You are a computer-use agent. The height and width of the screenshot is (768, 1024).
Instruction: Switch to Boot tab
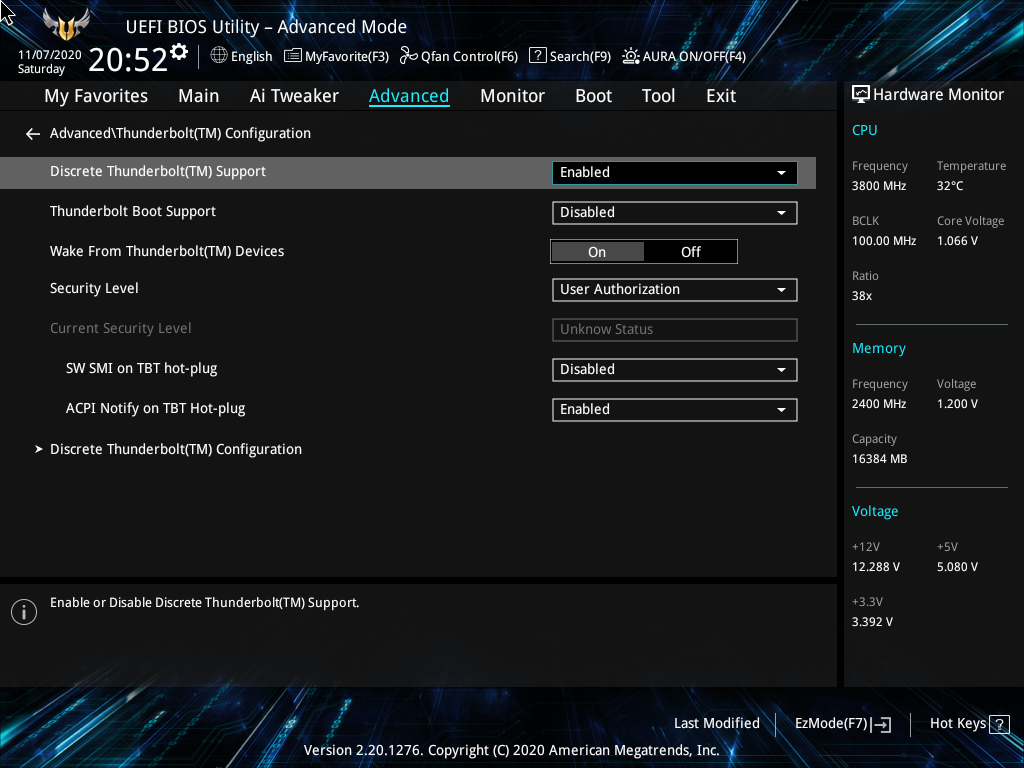point(593,96)
